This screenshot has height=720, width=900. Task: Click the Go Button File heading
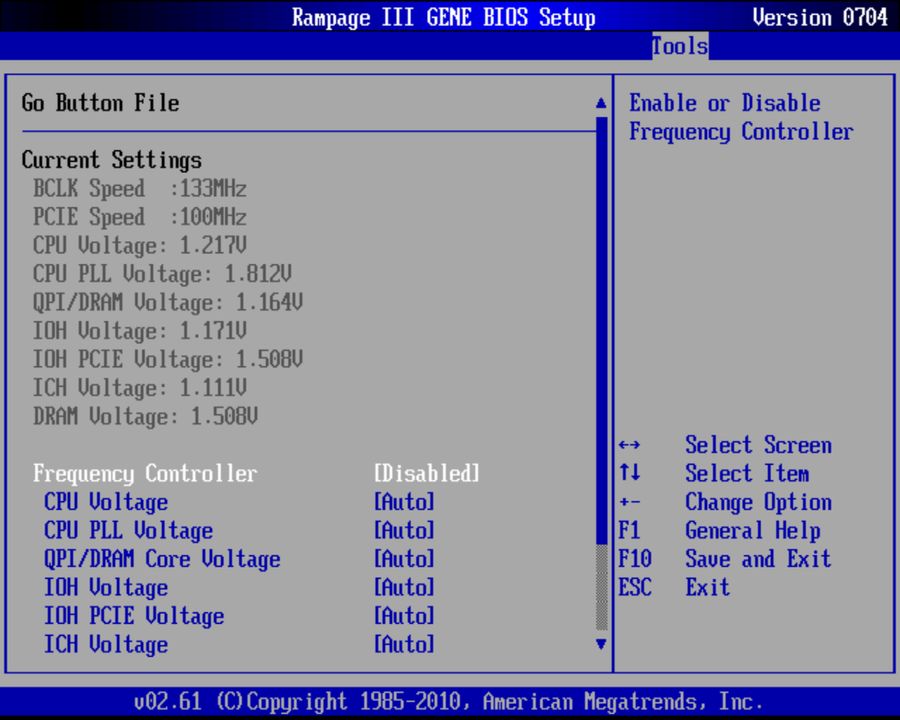[x=100, y=103]
